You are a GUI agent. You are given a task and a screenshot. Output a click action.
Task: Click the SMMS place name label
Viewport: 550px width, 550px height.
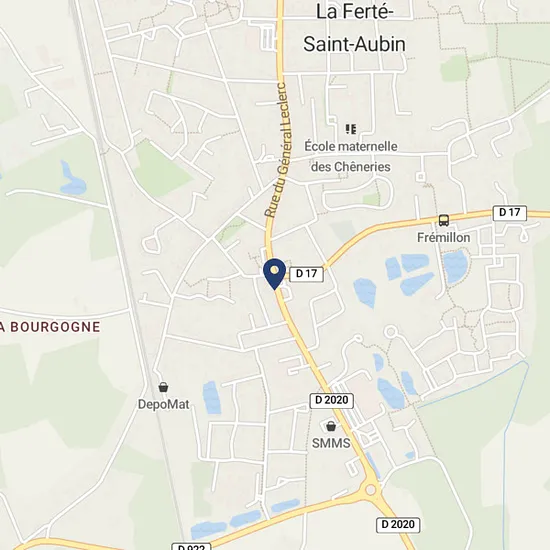331,443
